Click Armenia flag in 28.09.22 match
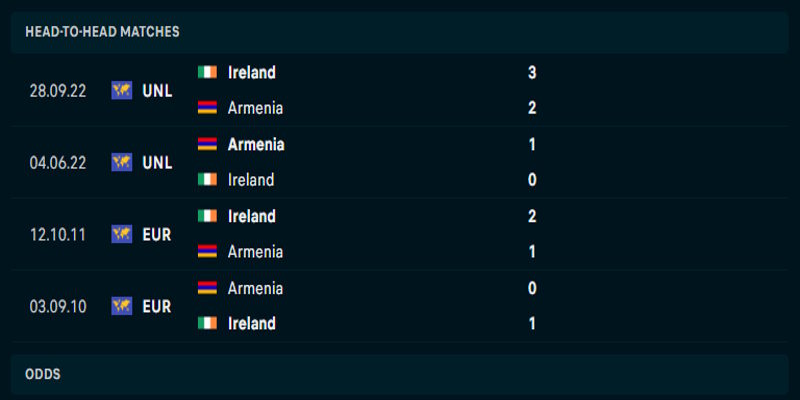Viewport: 800px width, 400px height. tap(207, 108)
